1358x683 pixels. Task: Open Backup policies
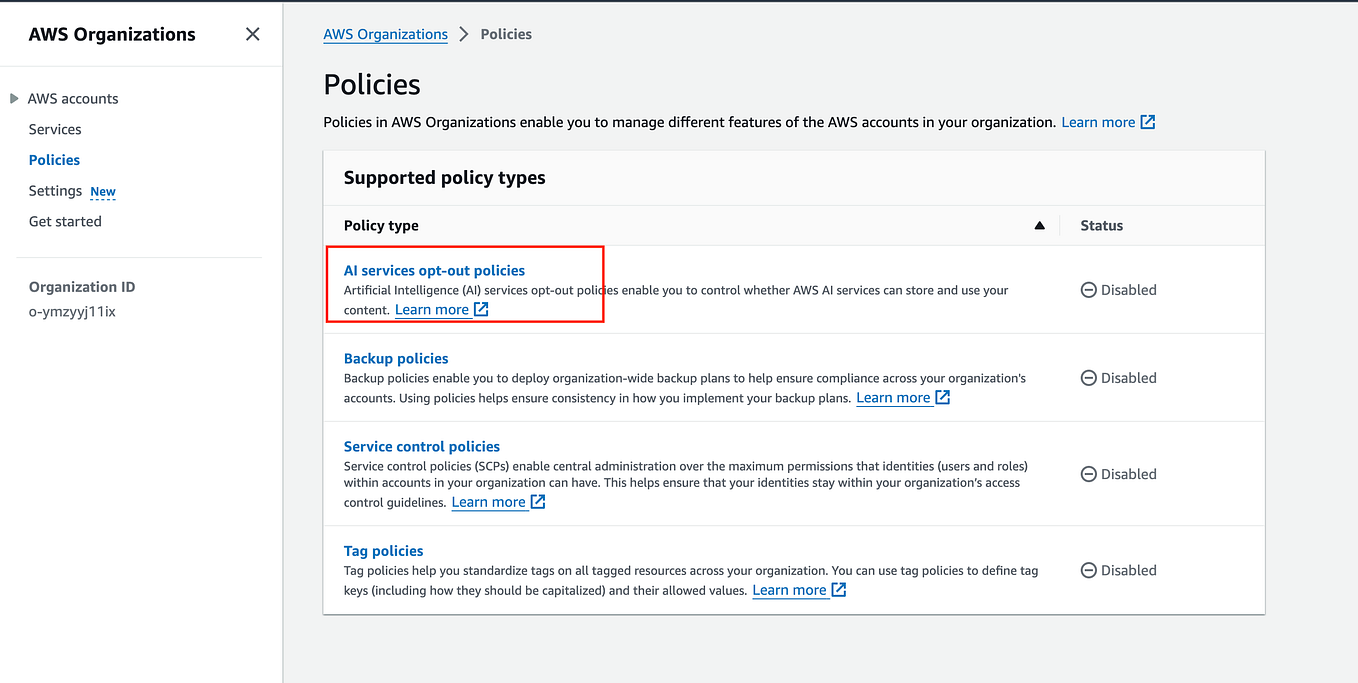point(396,358)
